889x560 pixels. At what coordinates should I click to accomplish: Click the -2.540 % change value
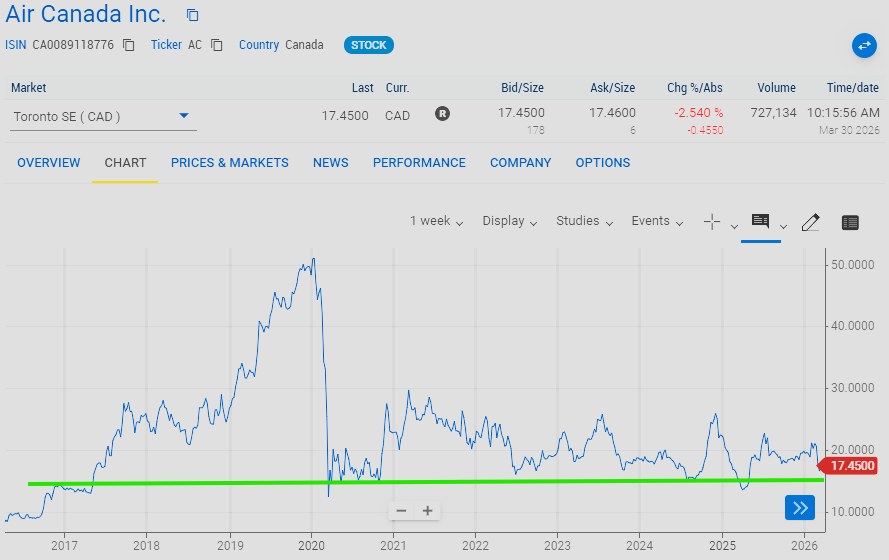698,113
